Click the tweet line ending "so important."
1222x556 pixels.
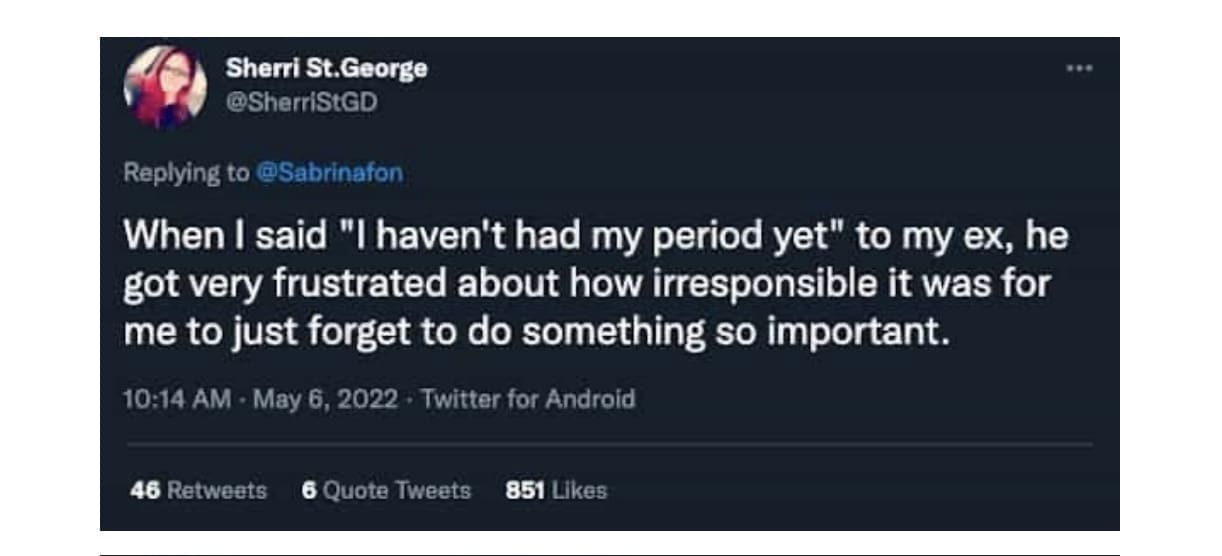click(533, 331)
